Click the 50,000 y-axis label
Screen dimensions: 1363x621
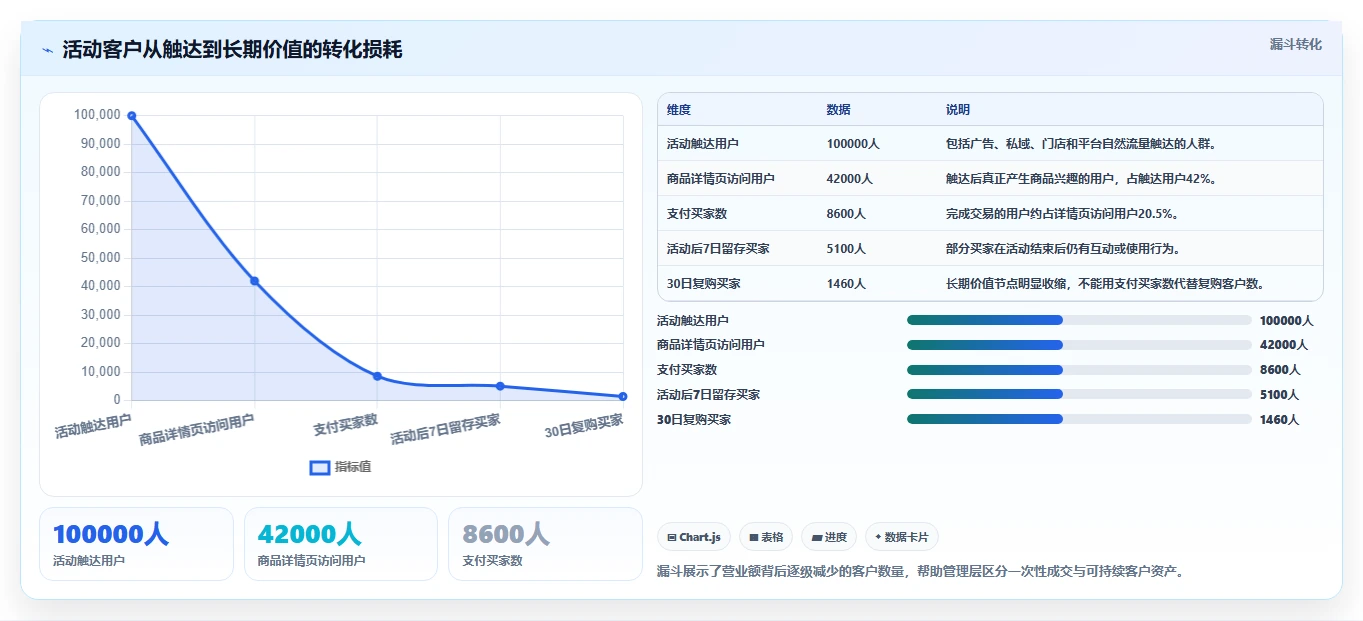pos(100,257)
